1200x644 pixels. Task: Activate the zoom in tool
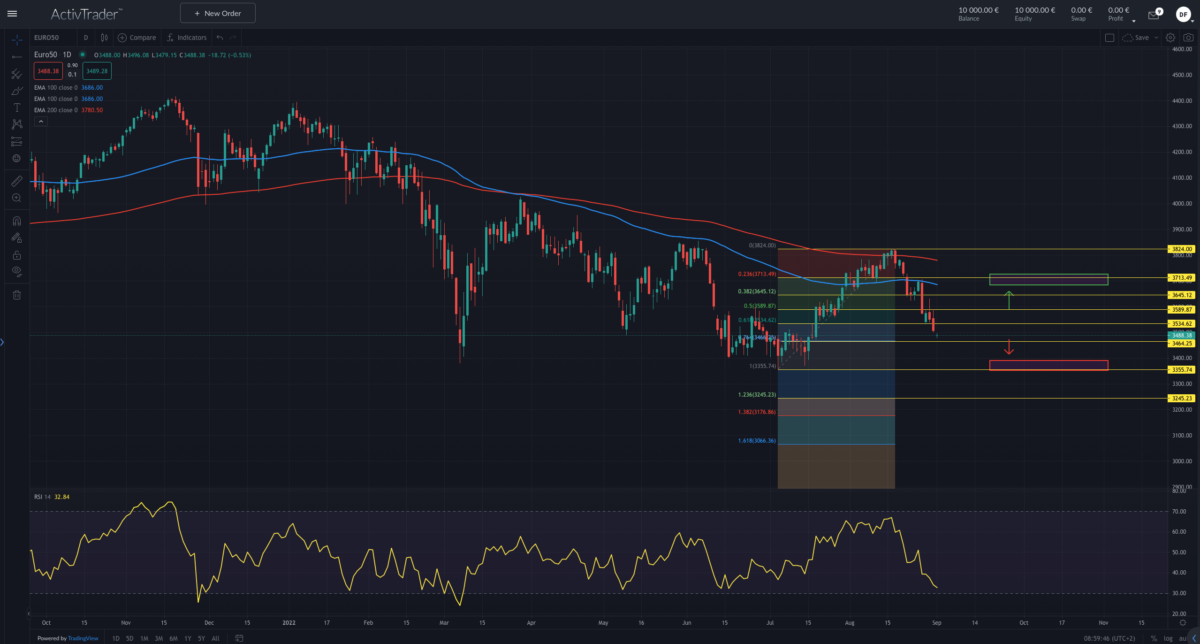pos(16,198)
